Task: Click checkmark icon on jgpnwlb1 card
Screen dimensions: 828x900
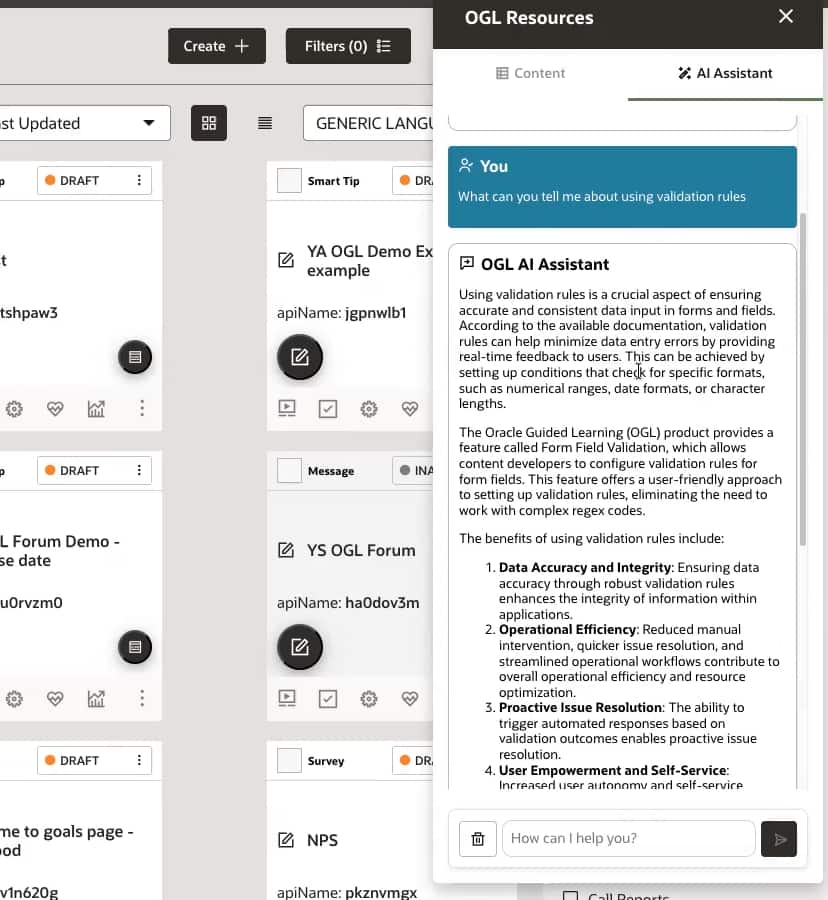Action: [x=328, y=409]
